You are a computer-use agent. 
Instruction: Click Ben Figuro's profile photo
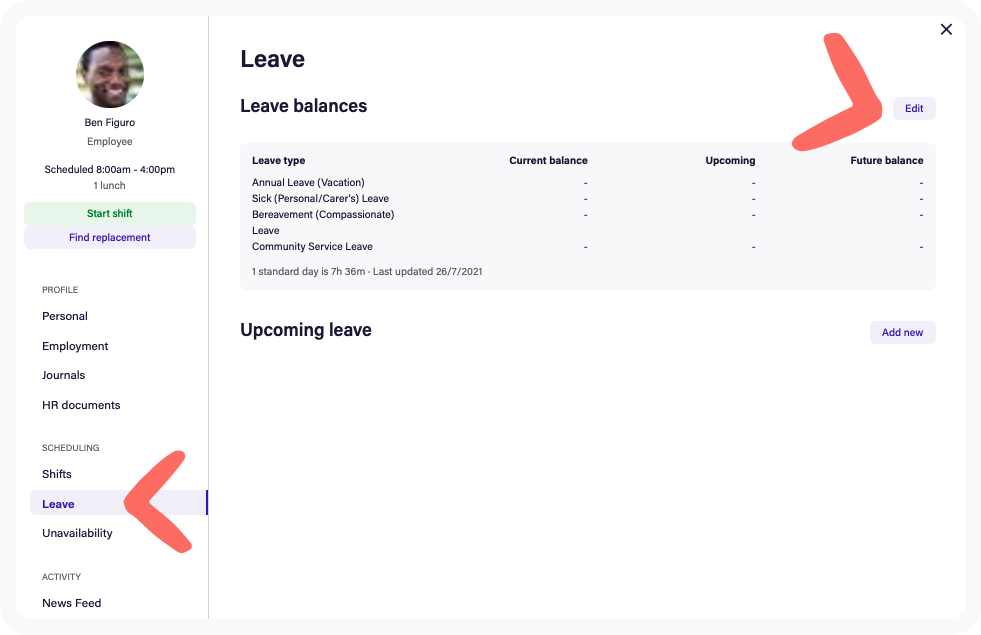click(110, 74)
